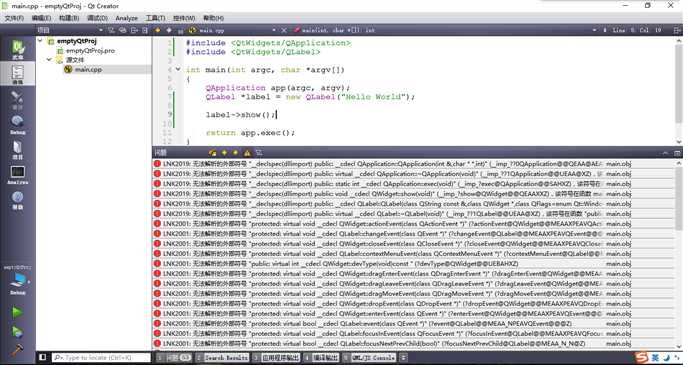Image resolution: width=683 pixels, height=365 pixels.
Task: Open the kit selector with Debug monitor icon
Action: (17, 283)
